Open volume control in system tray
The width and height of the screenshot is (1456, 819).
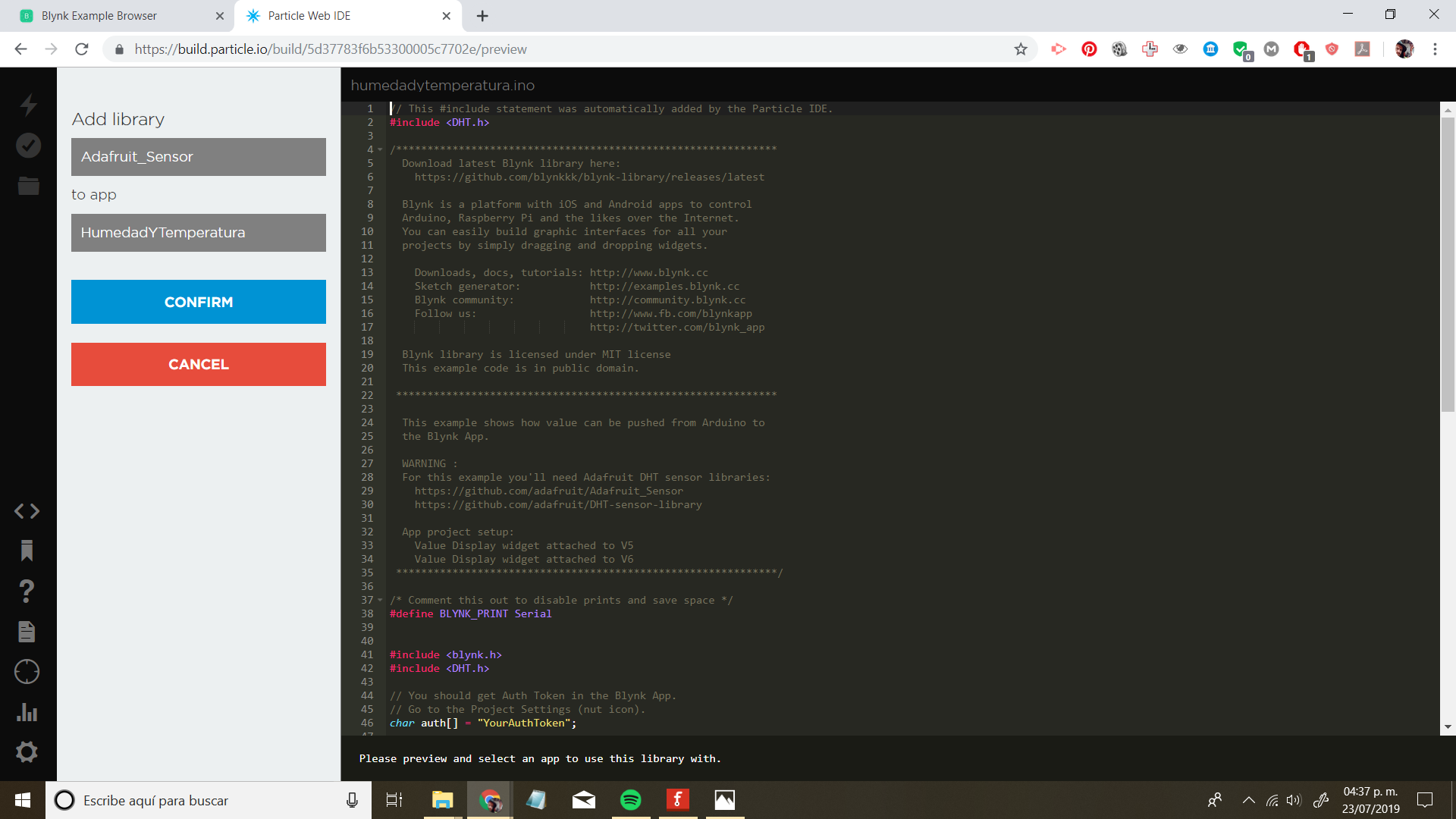pyautogui.click(x=1294, y=800)
